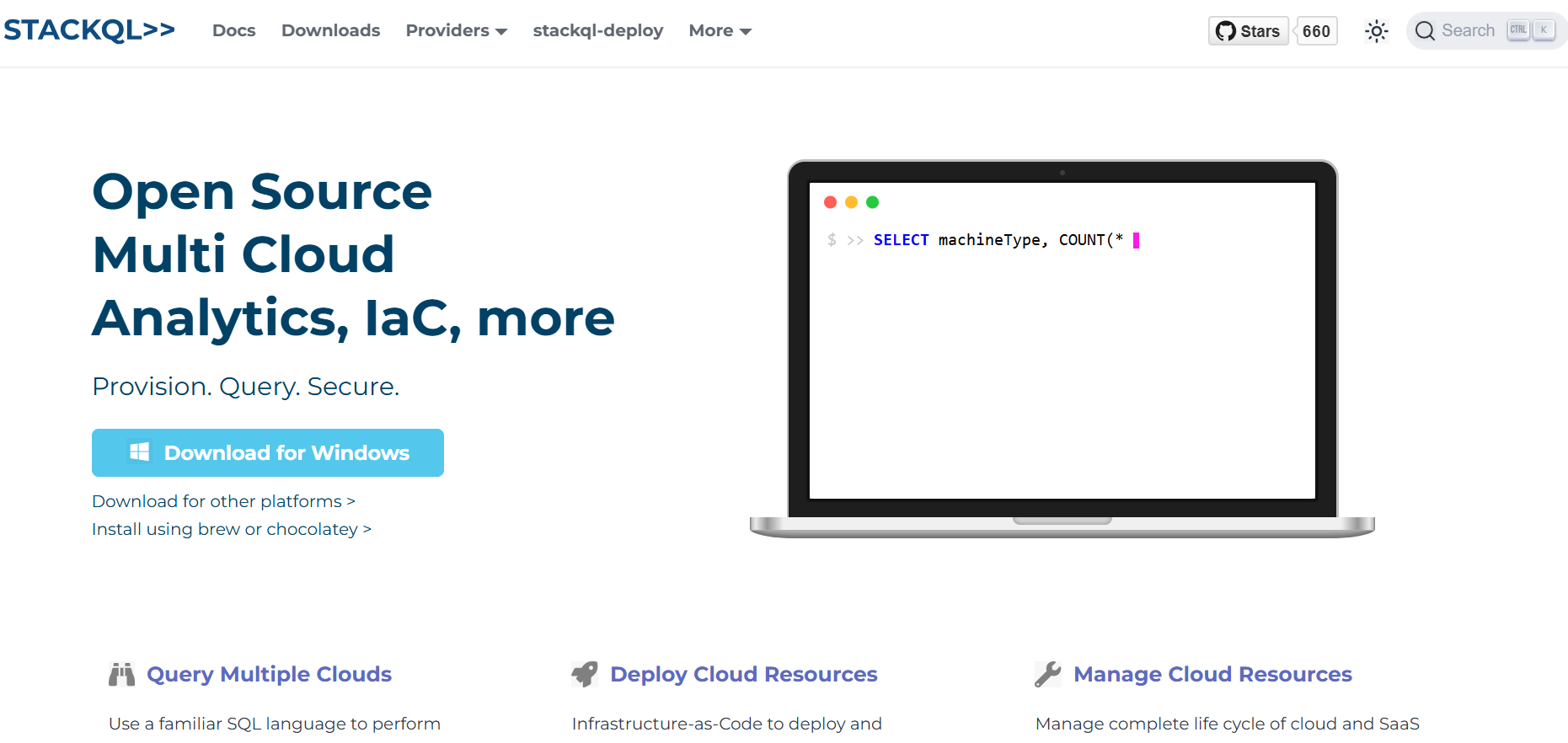Screen dimensions: 1568x743
Task: Click the wrench icon
Action: [1048, 674]
